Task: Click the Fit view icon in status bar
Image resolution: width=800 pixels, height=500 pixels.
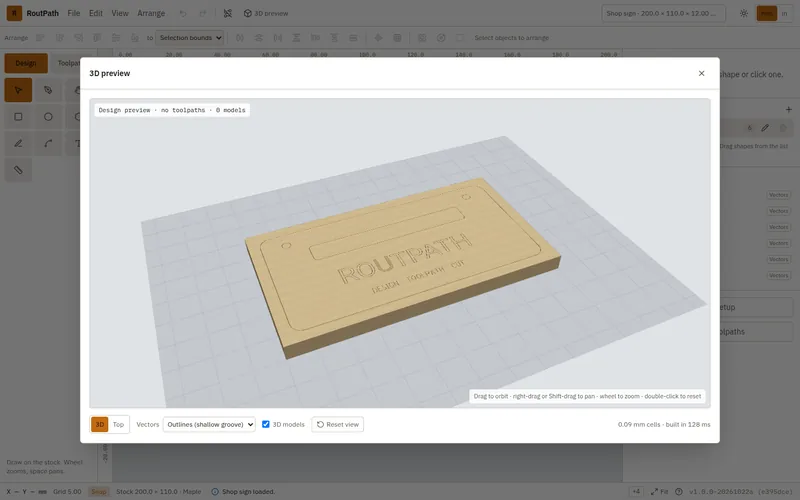Action: point(660,492)
